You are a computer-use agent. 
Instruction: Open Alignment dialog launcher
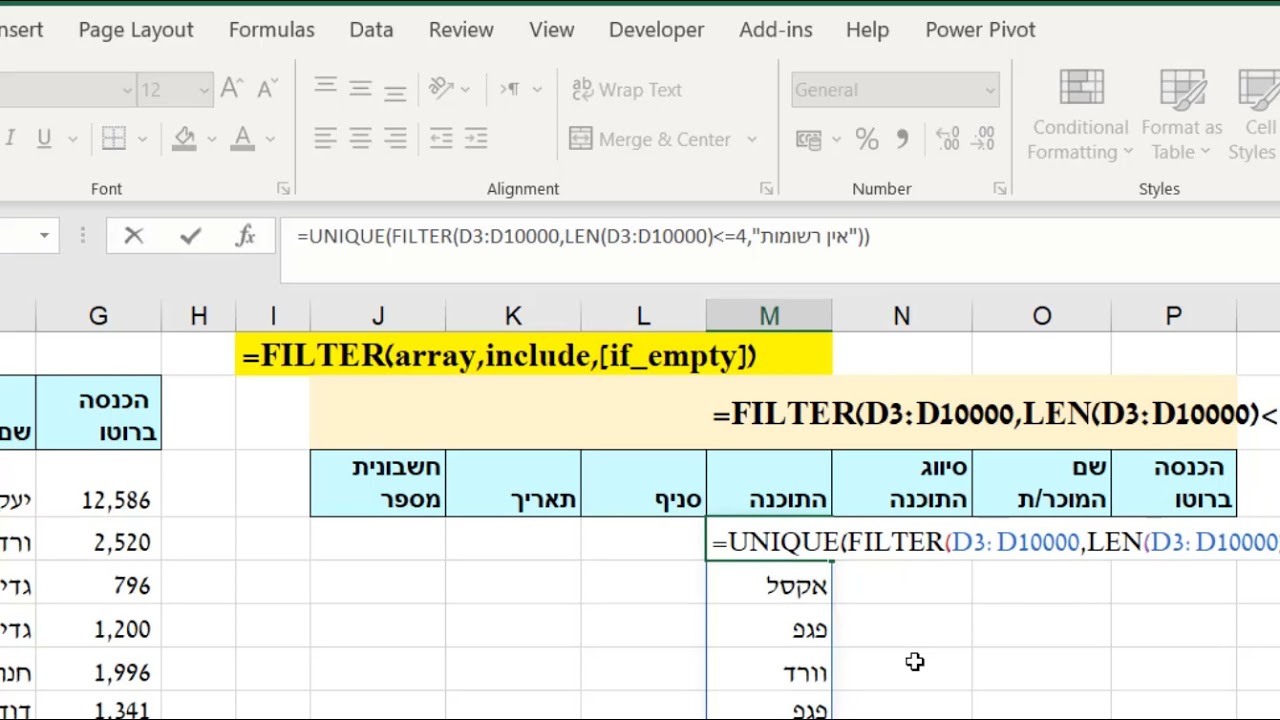[766, 188]
